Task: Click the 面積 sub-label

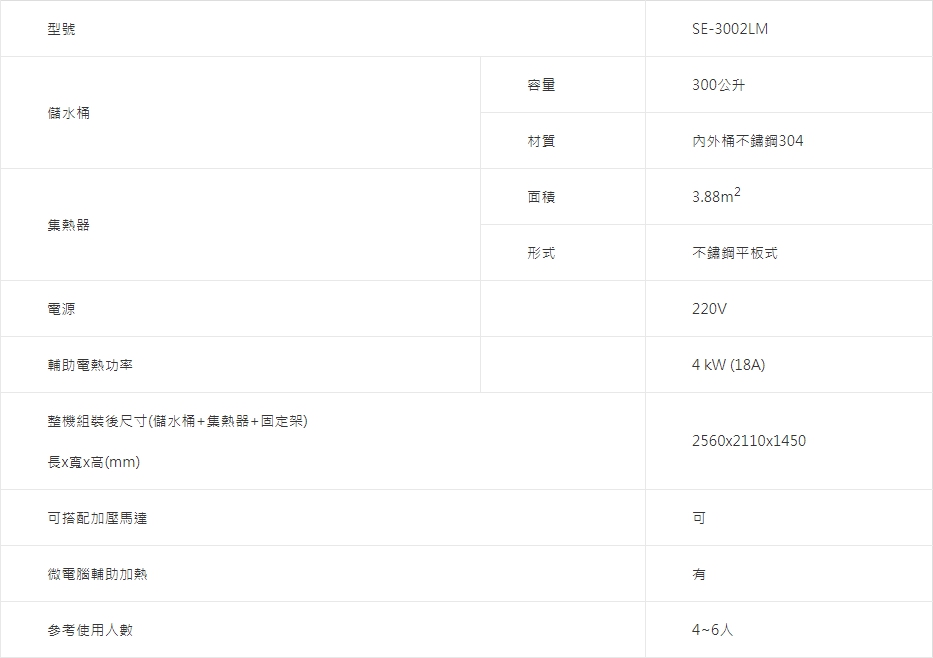Action: pos(541,197)
